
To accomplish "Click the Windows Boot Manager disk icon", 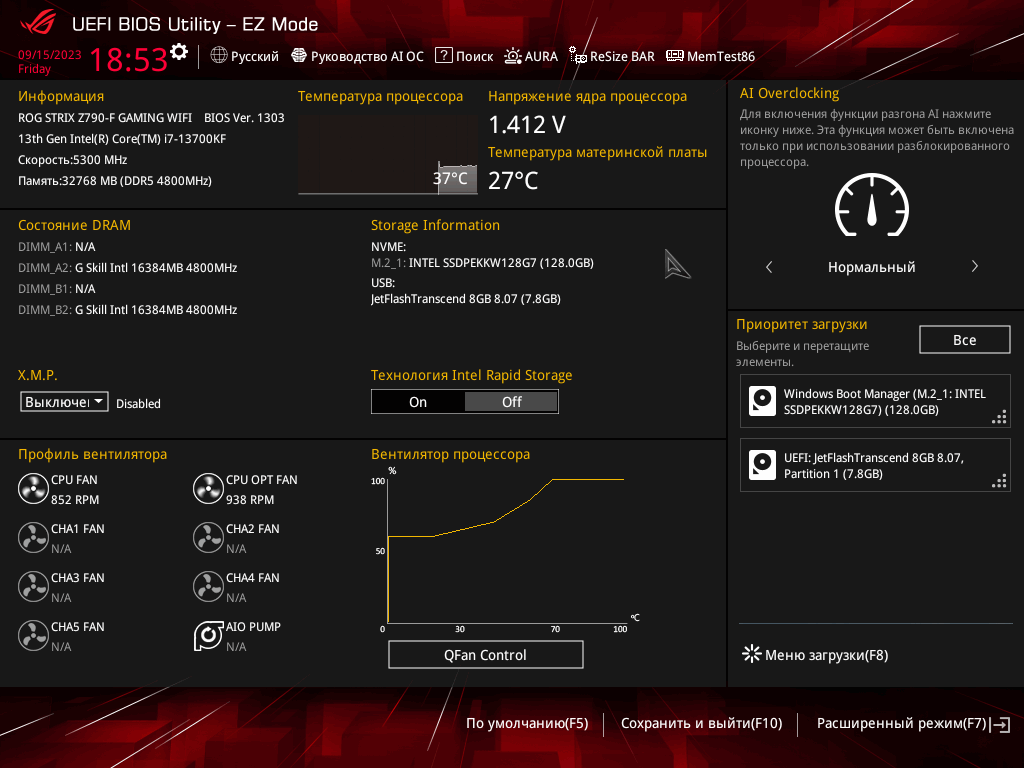I will click(x=762, y=401).
